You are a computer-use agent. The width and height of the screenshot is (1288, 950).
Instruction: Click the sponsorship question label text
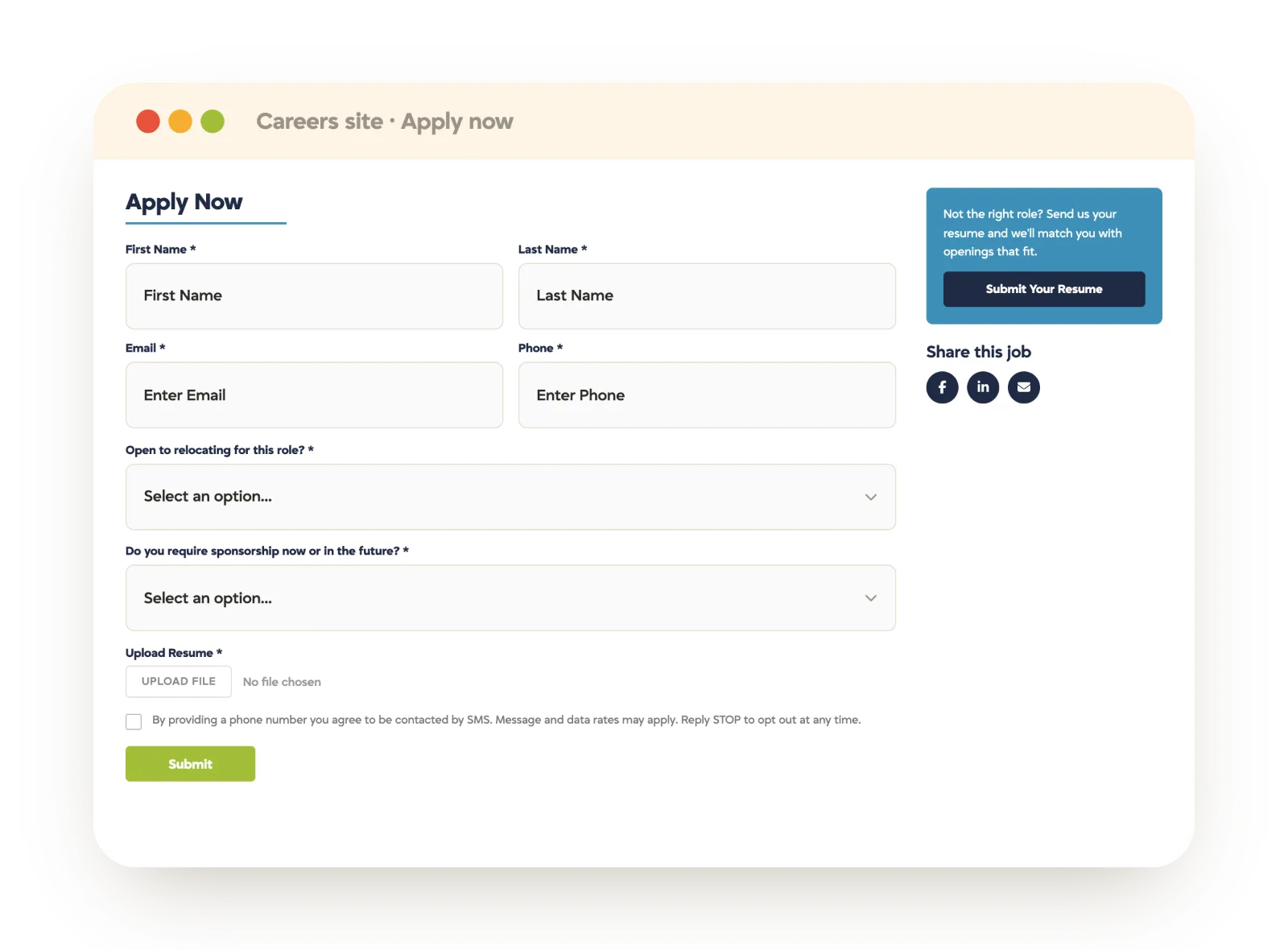267,551
